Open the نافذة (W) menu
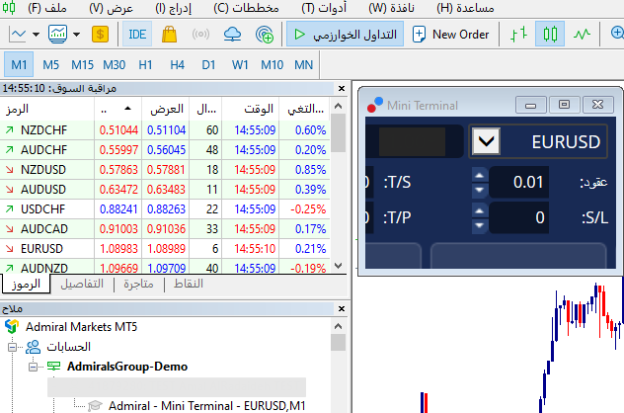 coord(391,8)
